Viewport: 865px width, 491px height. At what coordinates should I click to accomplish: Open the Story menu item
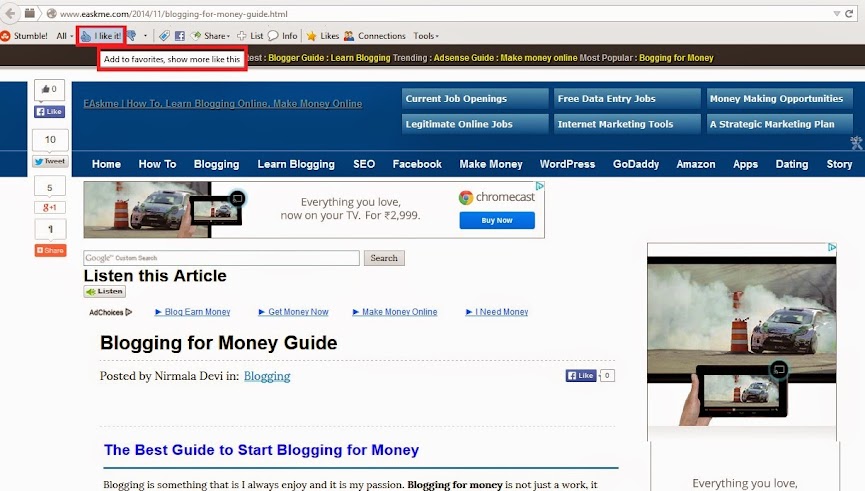839,164
